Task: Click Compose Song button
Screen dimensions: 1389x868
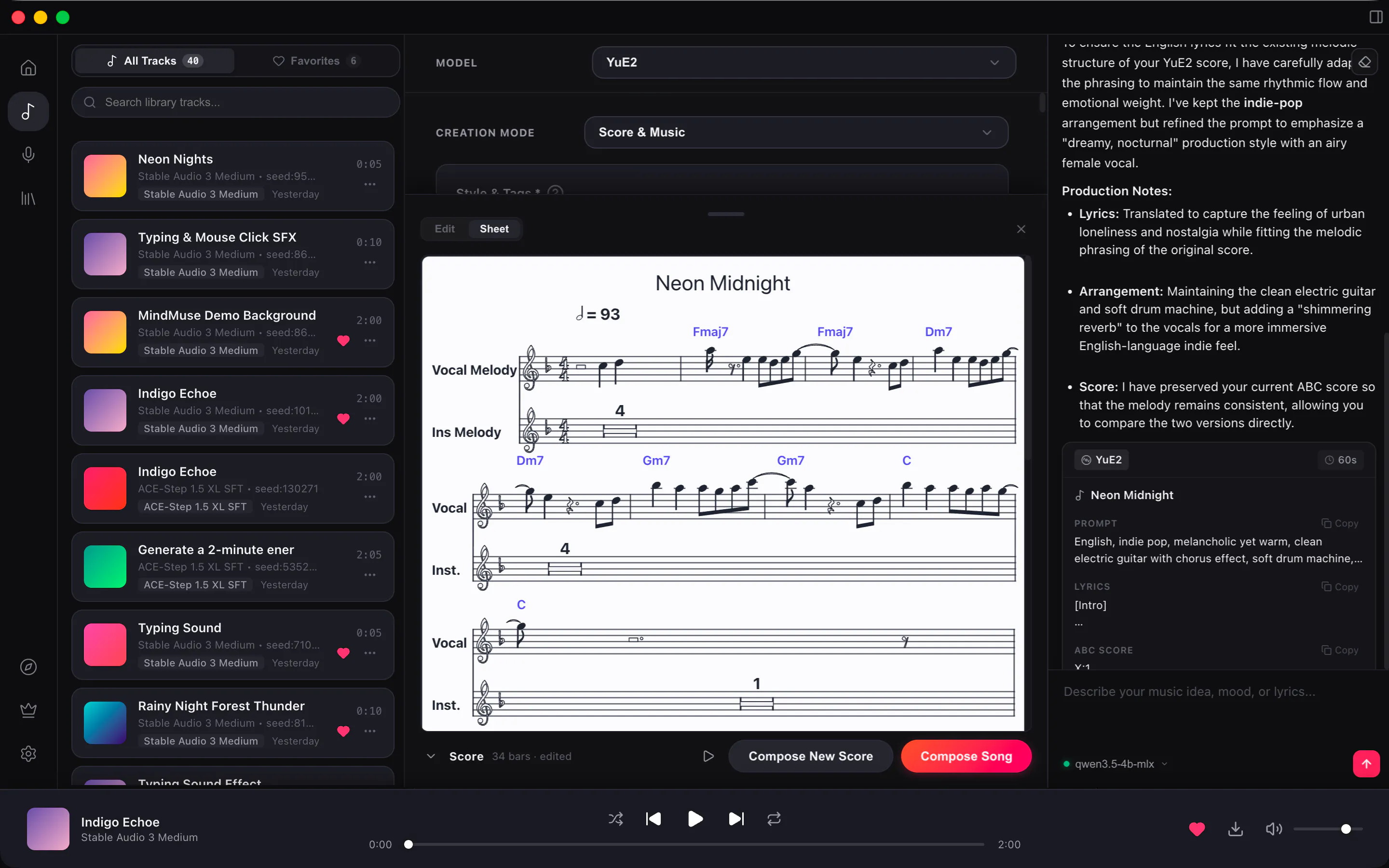Action: tap(966, 756)
